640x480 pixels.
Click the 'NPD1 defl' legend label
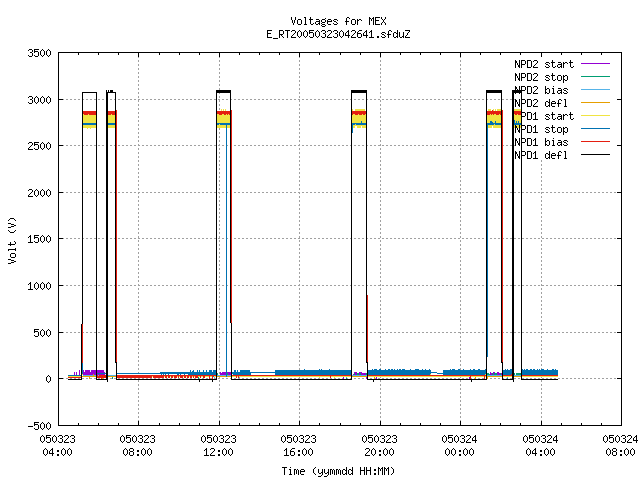click(x=541, y=155)
